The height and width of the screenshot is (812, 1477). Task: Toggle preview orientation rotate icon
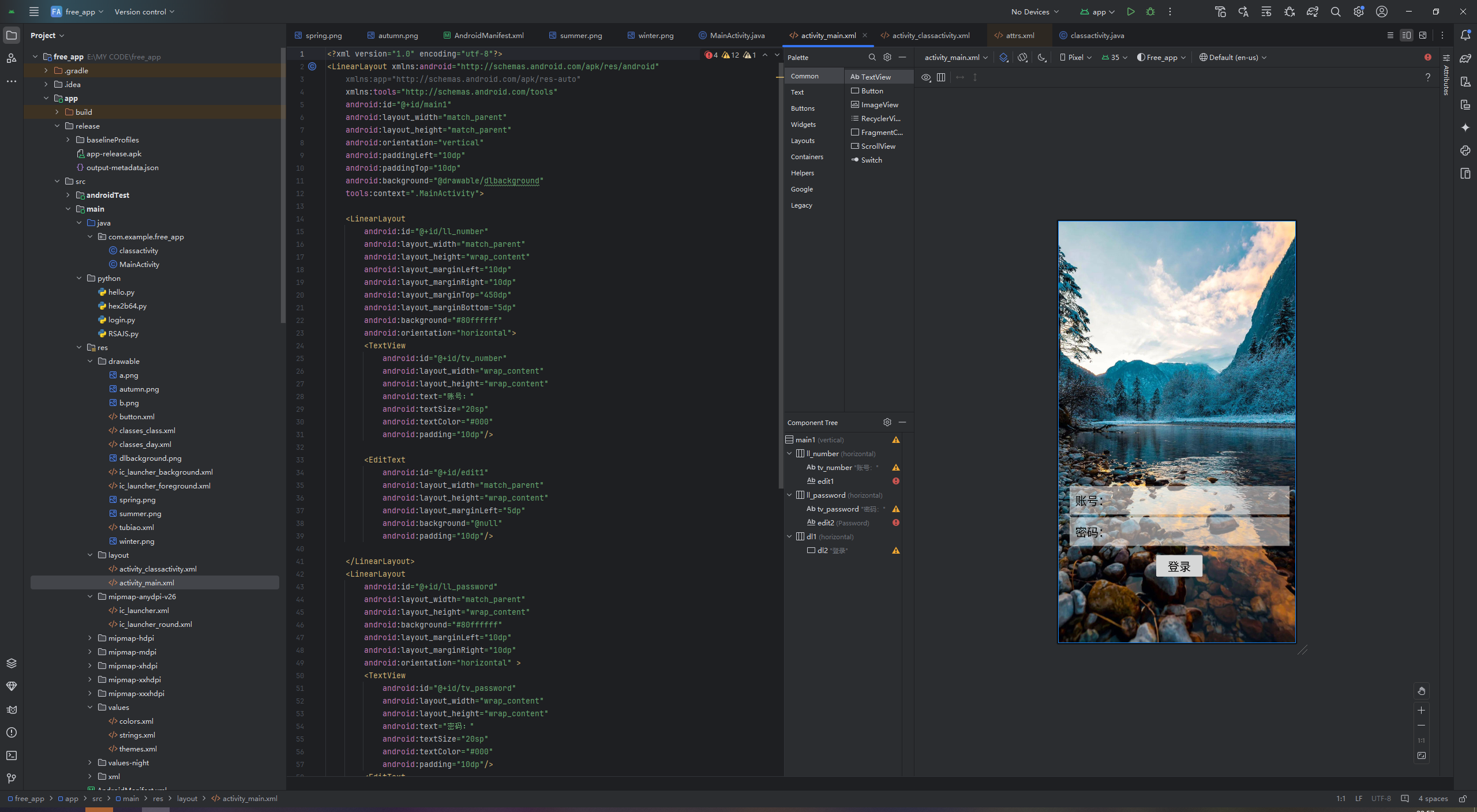pyautogui.click(x=1023, y=57)
